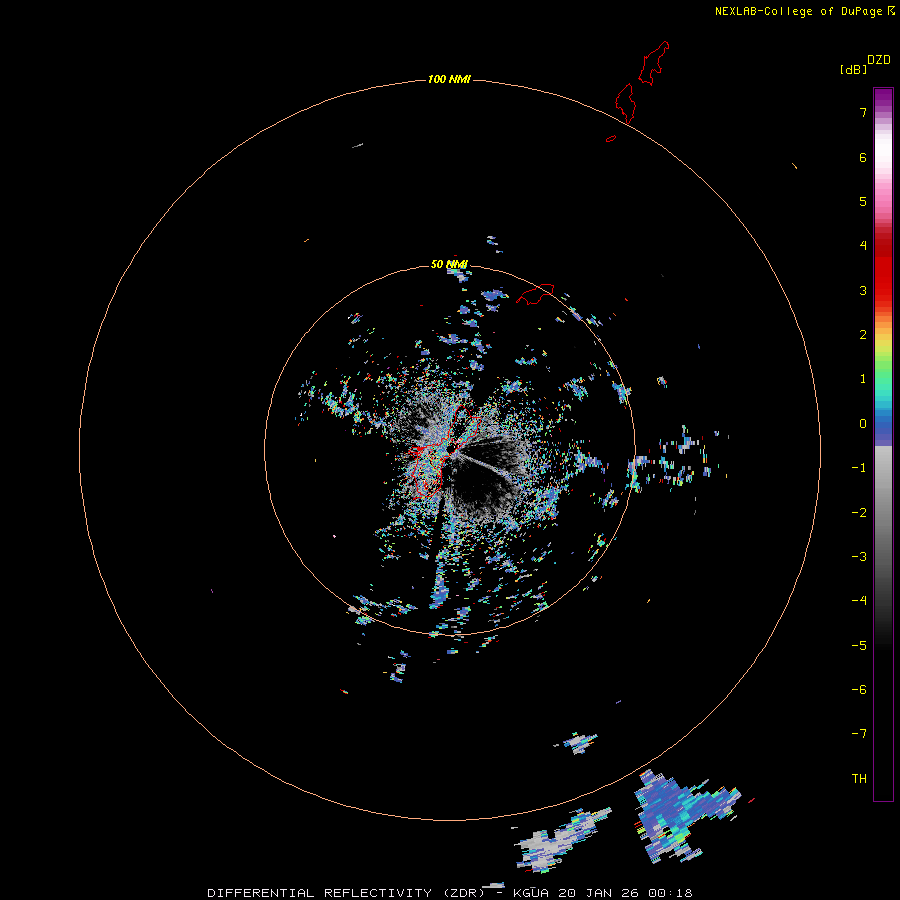Click the -5 value on the color scale
Screen dimensions: 900x900
(x=859, y=646)
